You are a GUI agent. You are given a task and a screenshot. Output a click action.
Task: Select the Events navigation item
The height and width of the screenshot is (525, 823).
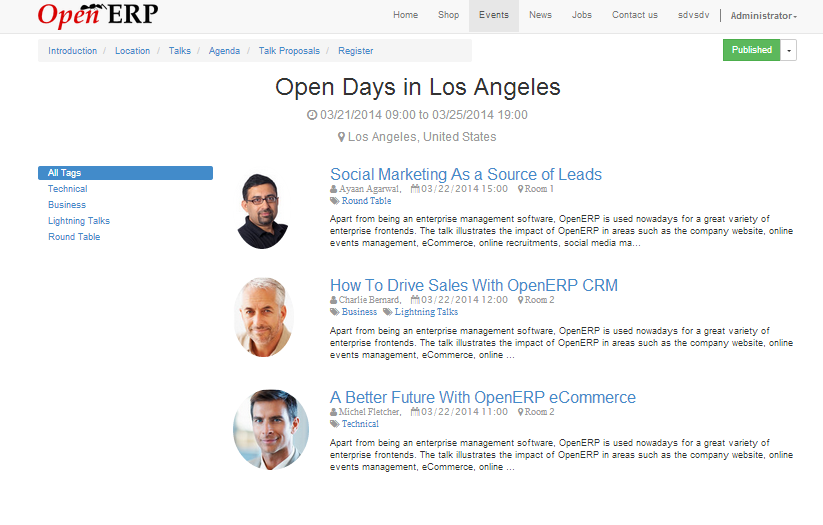coord(494,15)
